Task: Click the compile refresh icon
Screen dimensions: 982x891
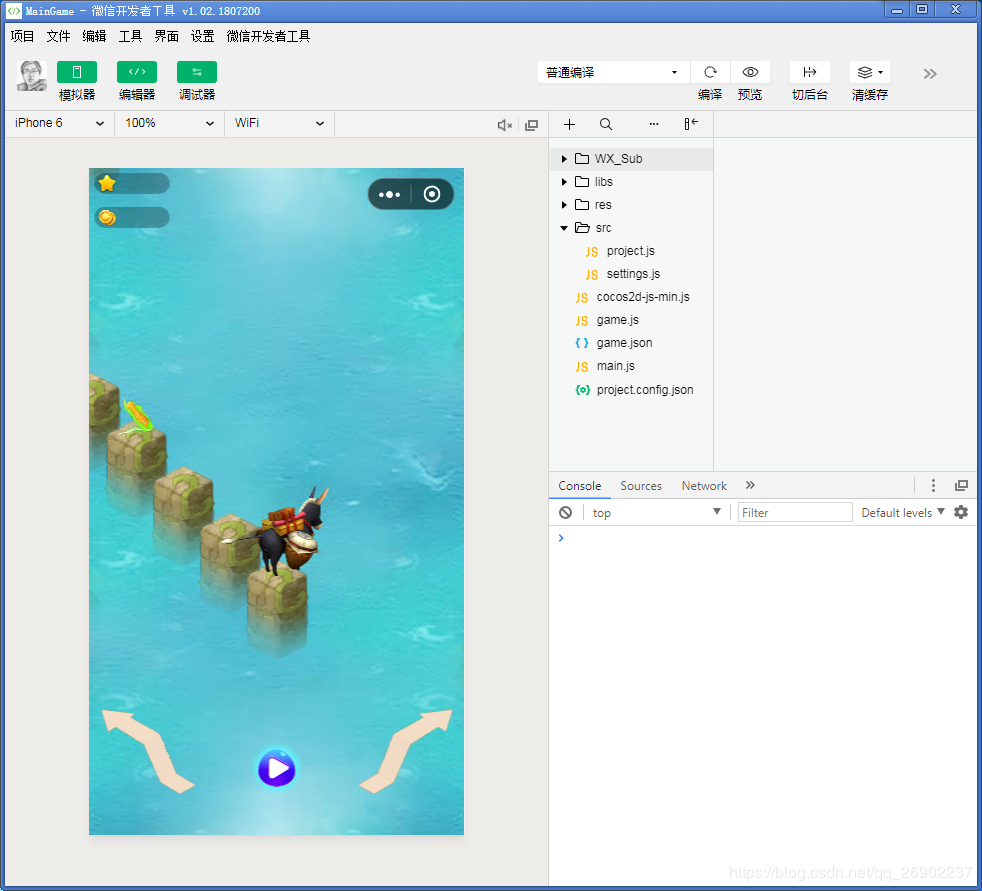Action: 710,72
